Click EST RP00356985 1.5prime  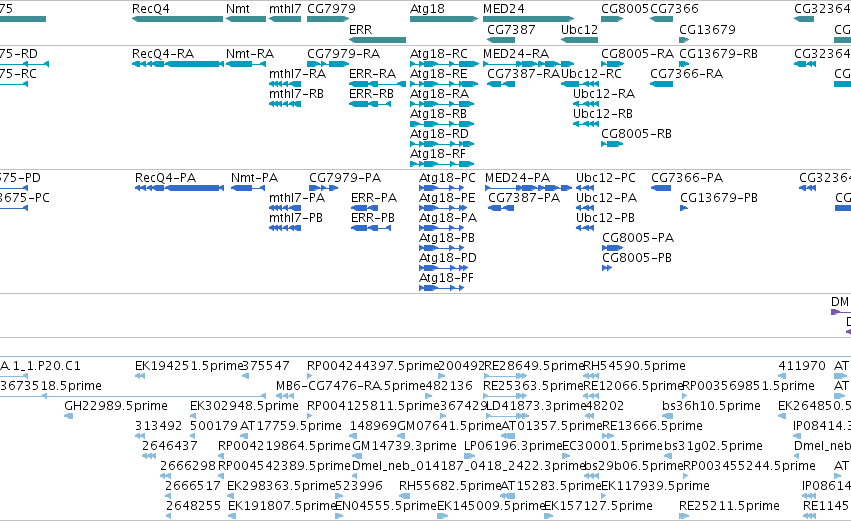point(685,396)
